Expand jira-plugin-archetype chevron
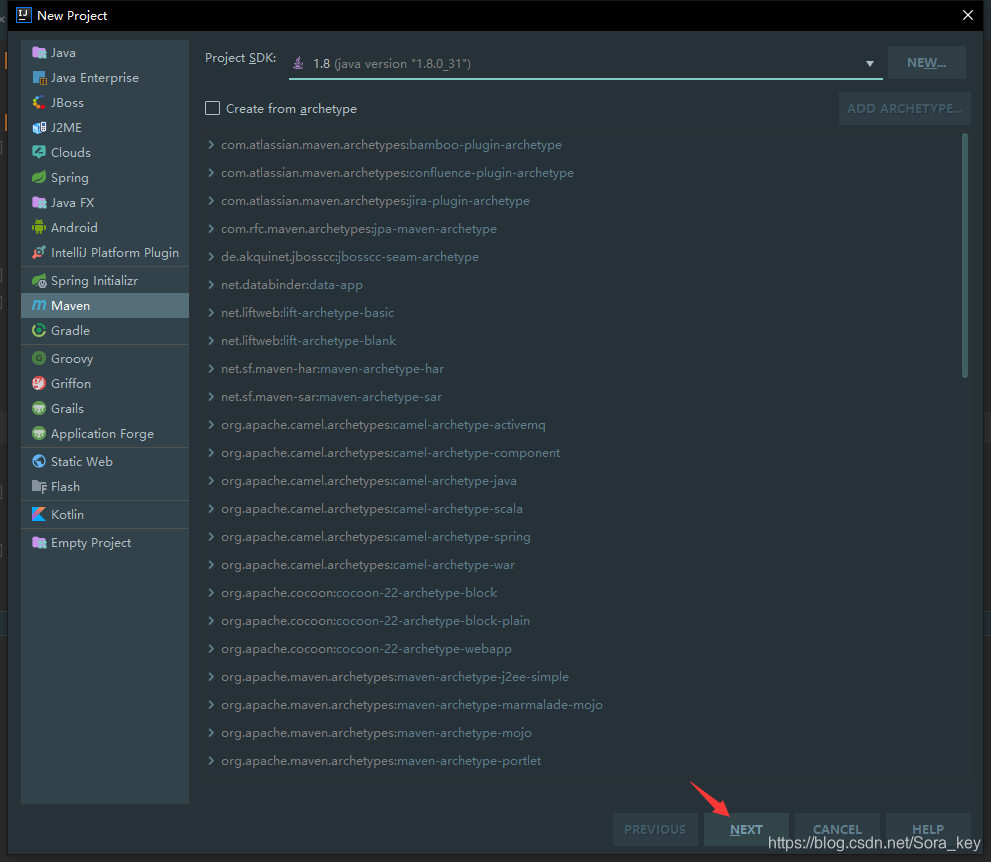The image size is (991, 862). point(211,200)
